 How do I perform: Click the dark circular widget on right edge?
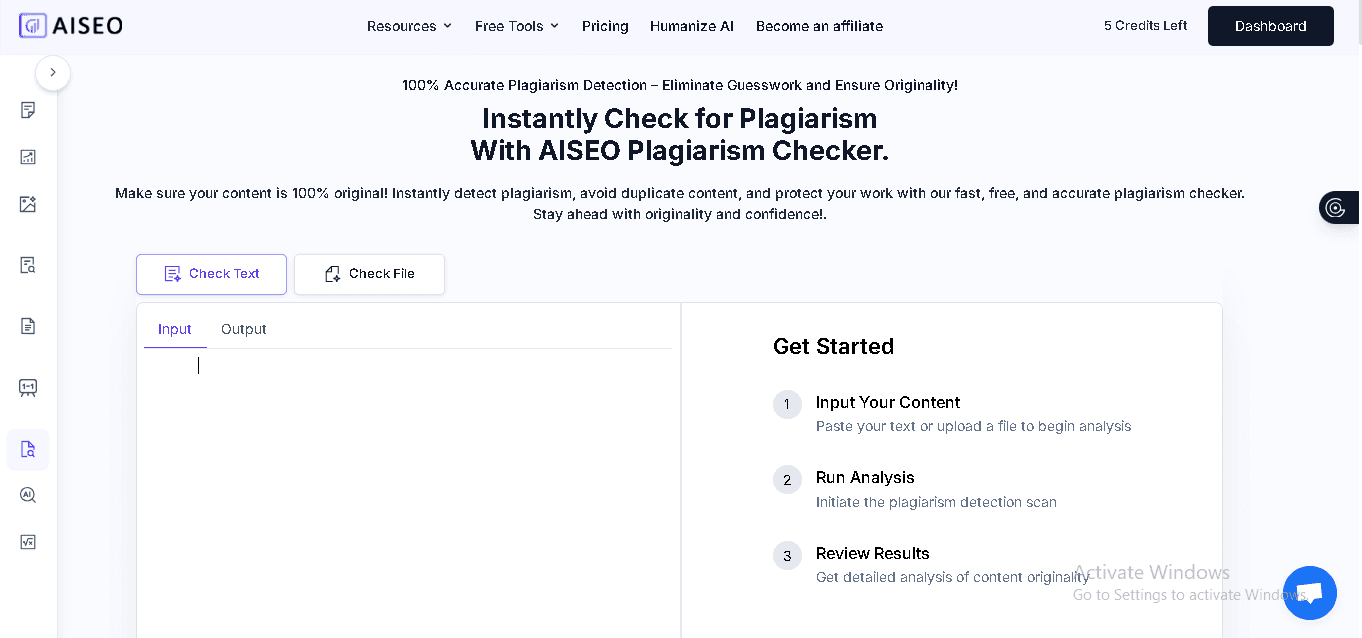click(x=1340, y=207)
